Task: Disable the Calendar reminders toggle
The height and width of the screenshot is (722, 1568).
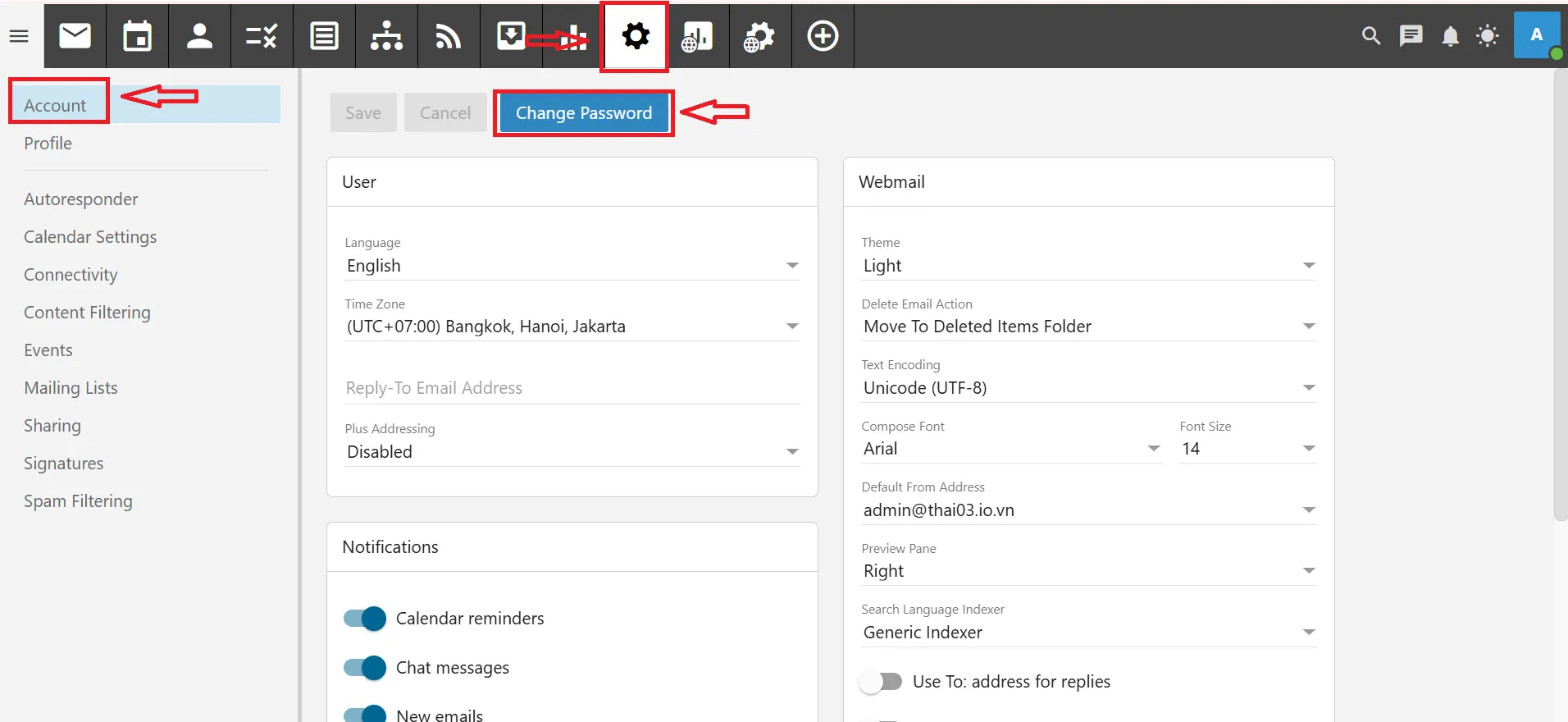Action: [x=365, y=619]
